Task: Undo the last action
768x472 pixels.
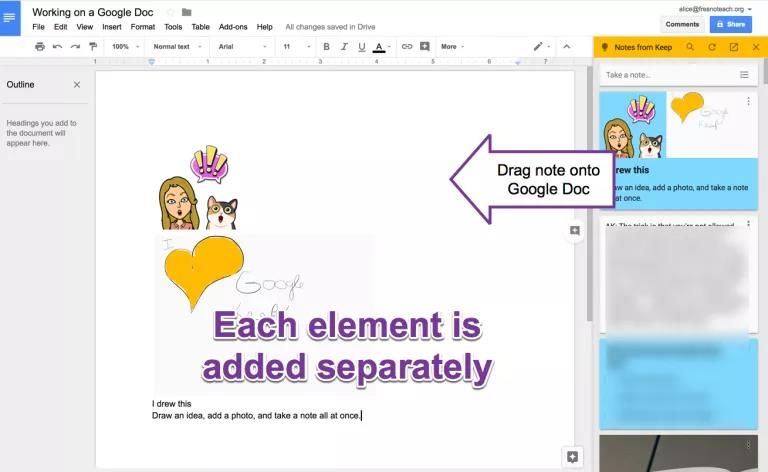Action: pyautogui.click(x=57, y=47)
